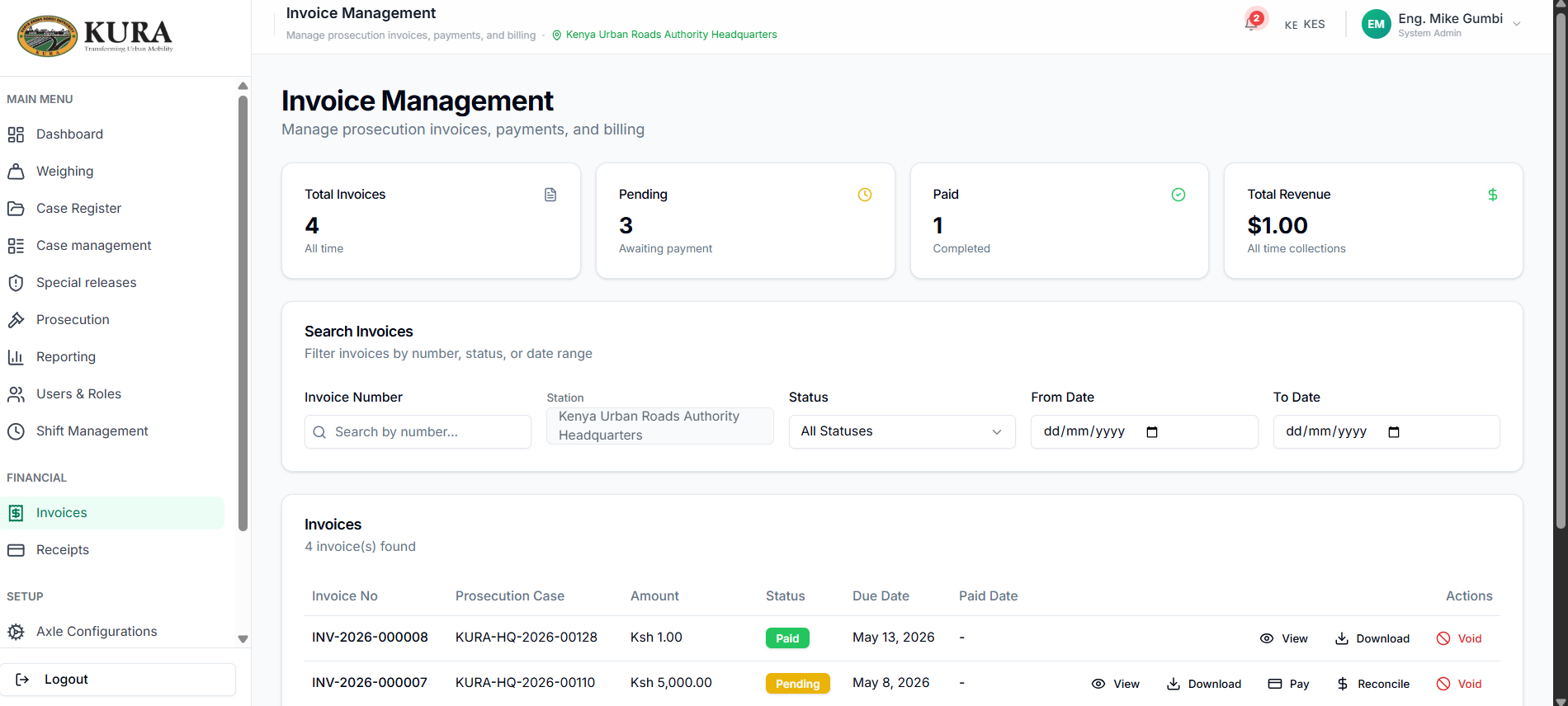Open the All Statuses dropdown
1568x706 pixels.
point(902,432)
